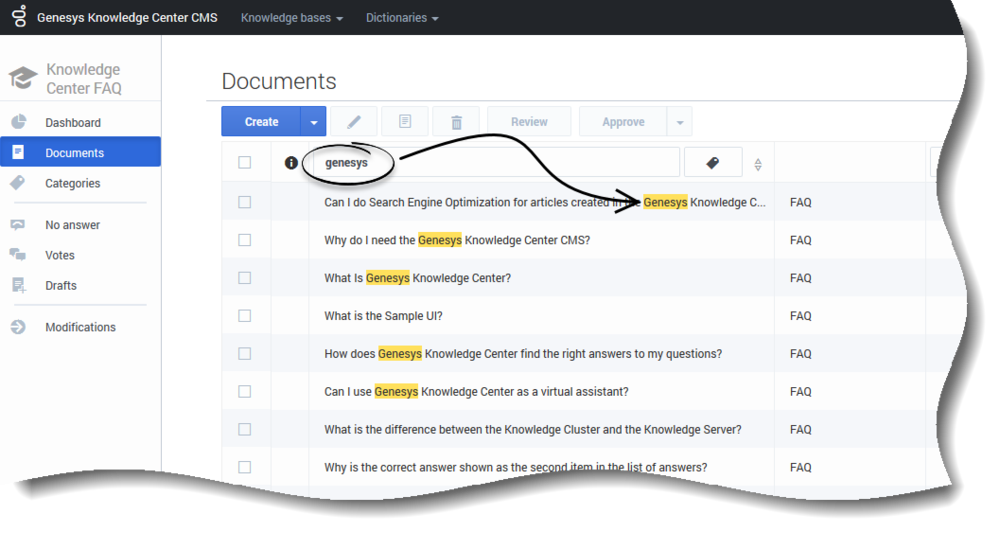
Task: Click the Genesys logo icon in header
Action: point(20,17)
